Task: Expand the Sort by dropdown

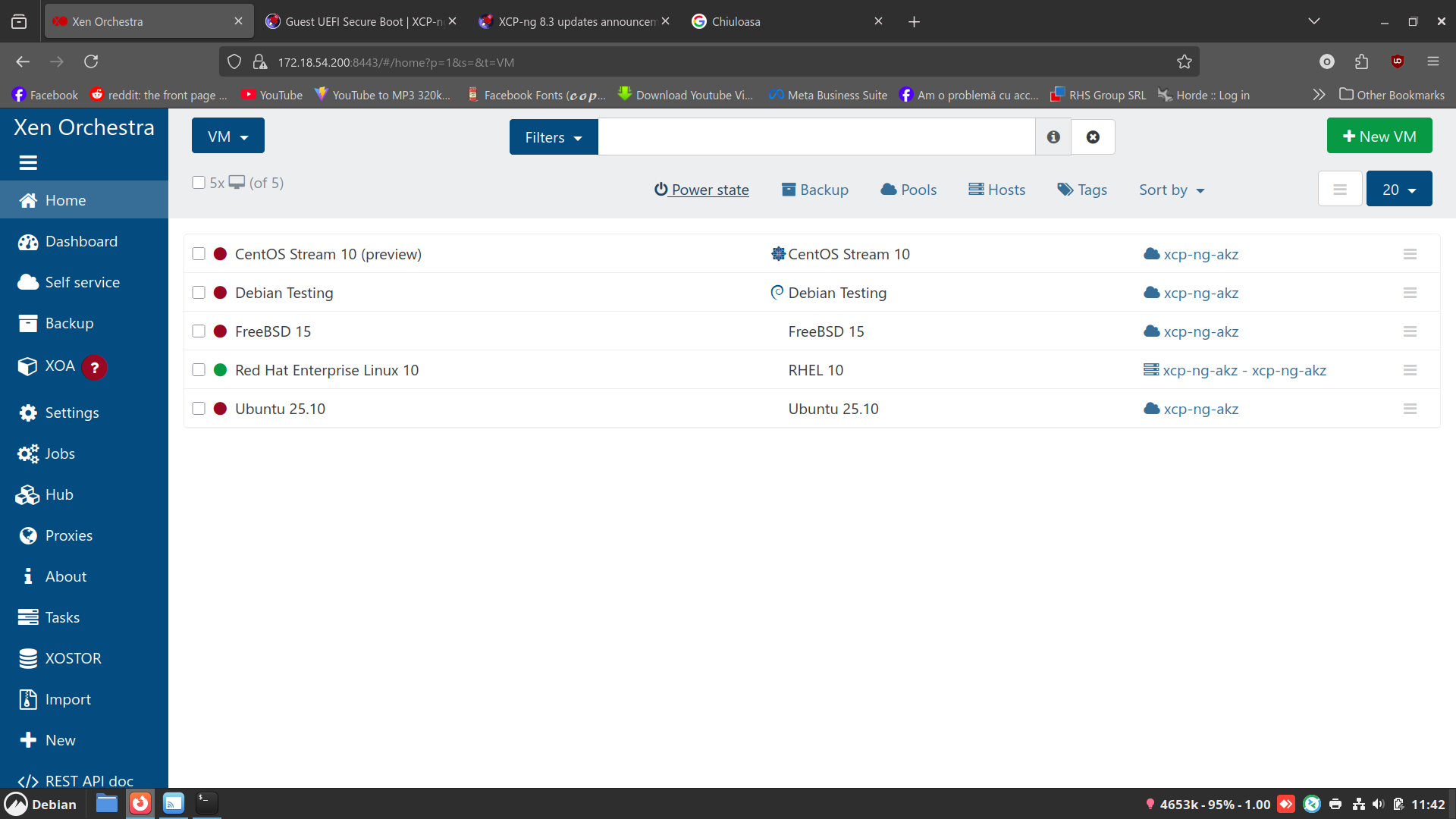Action: pos(1172,190)
